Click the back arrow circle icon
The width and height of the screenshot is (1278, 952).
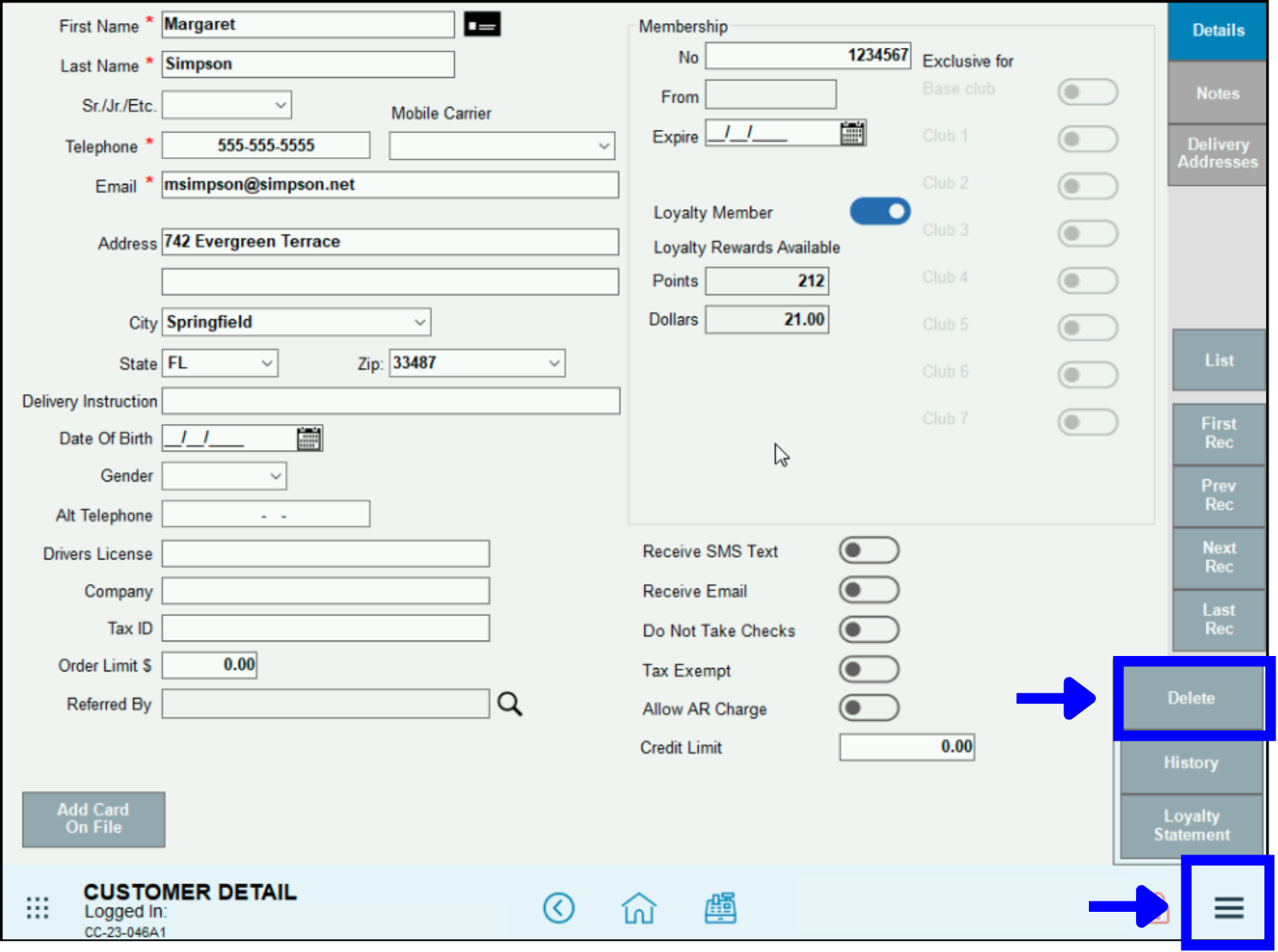[559, 908]
